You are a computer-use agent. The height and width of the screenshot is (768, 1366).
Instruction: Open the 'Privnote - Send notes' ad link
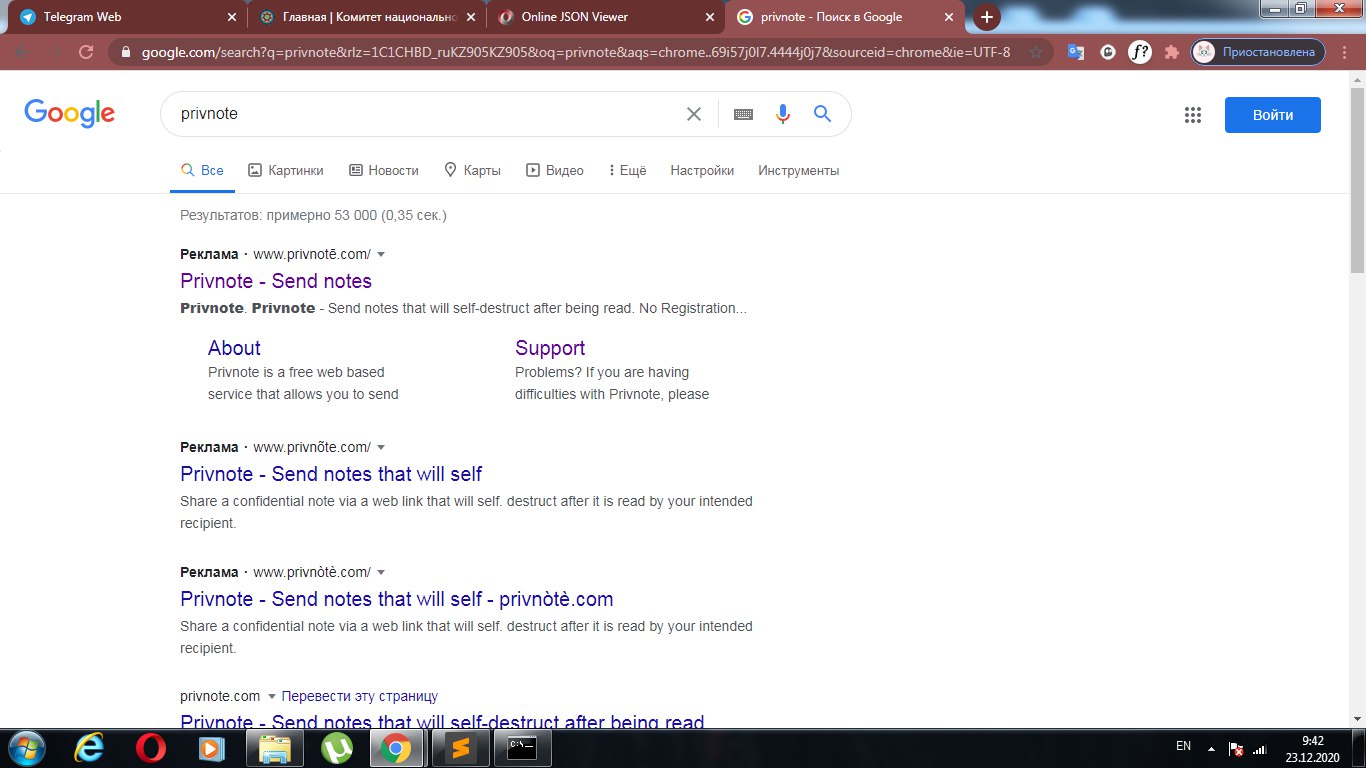276,281
